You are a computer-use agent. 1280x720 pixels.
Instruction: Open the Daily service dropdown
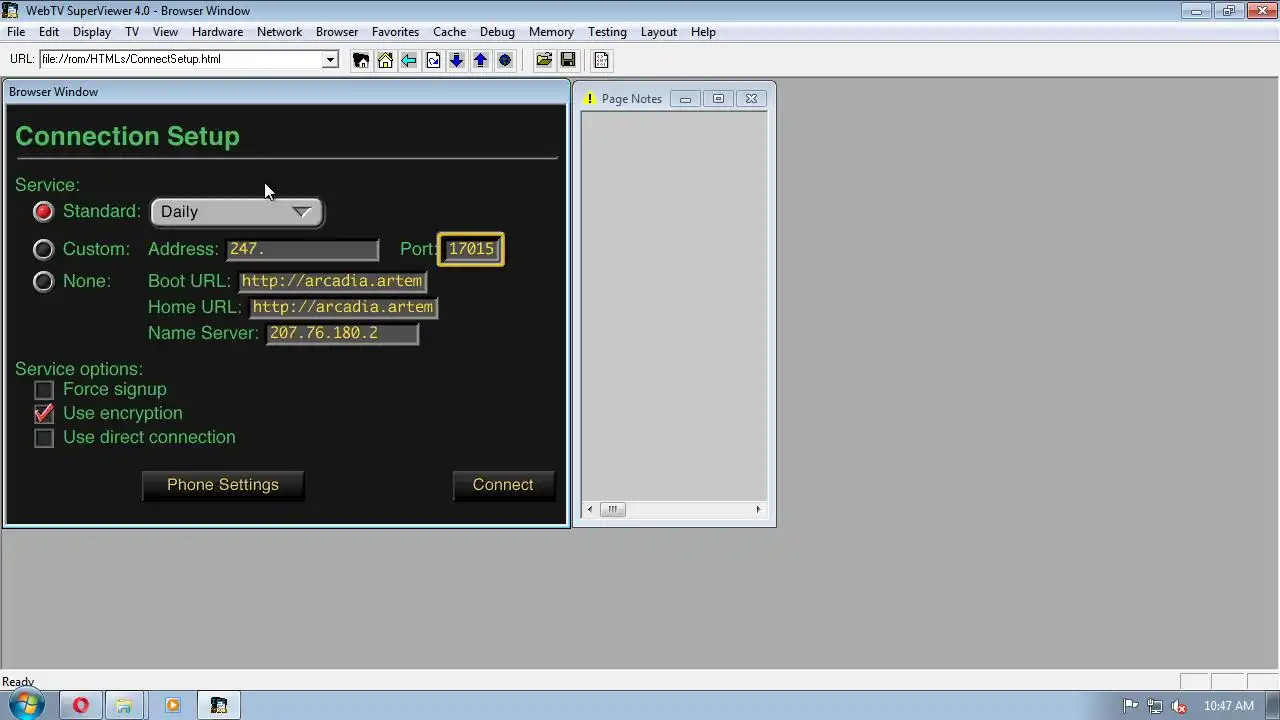(x=237, y=212)
